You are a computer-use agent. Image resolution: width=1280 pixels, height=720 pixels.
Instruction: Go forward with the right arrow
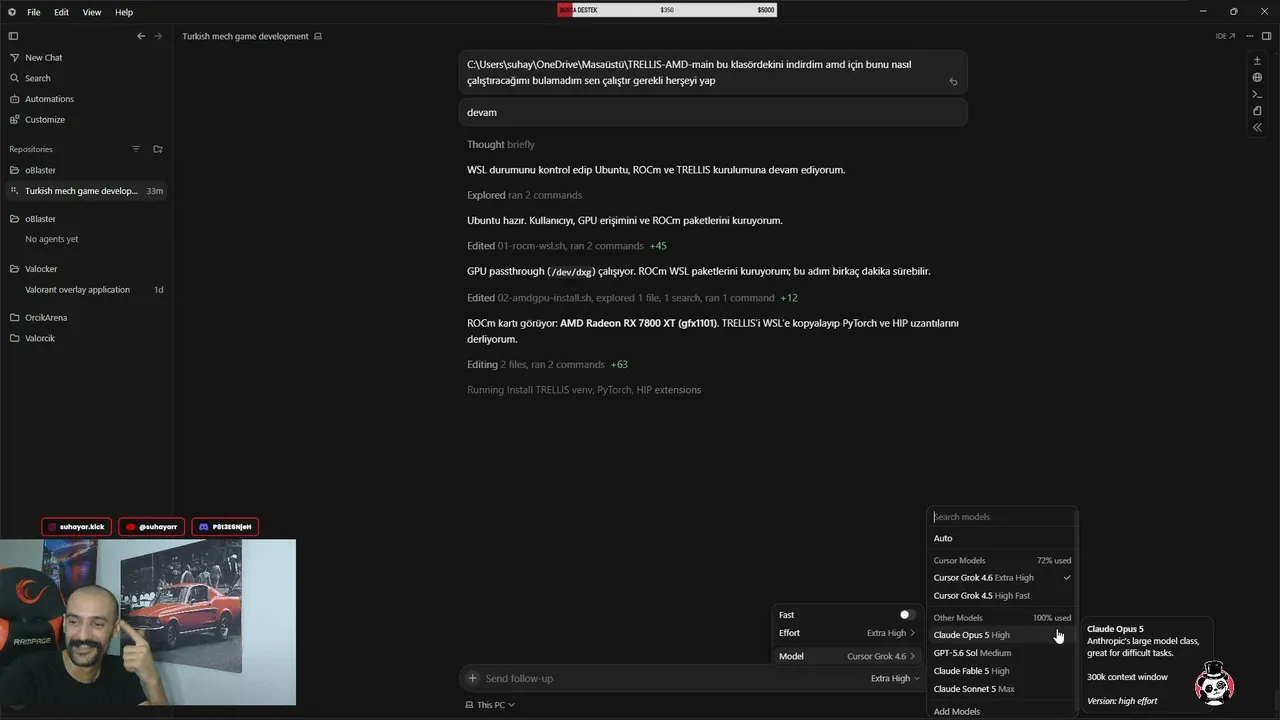(x=158, y=36)
